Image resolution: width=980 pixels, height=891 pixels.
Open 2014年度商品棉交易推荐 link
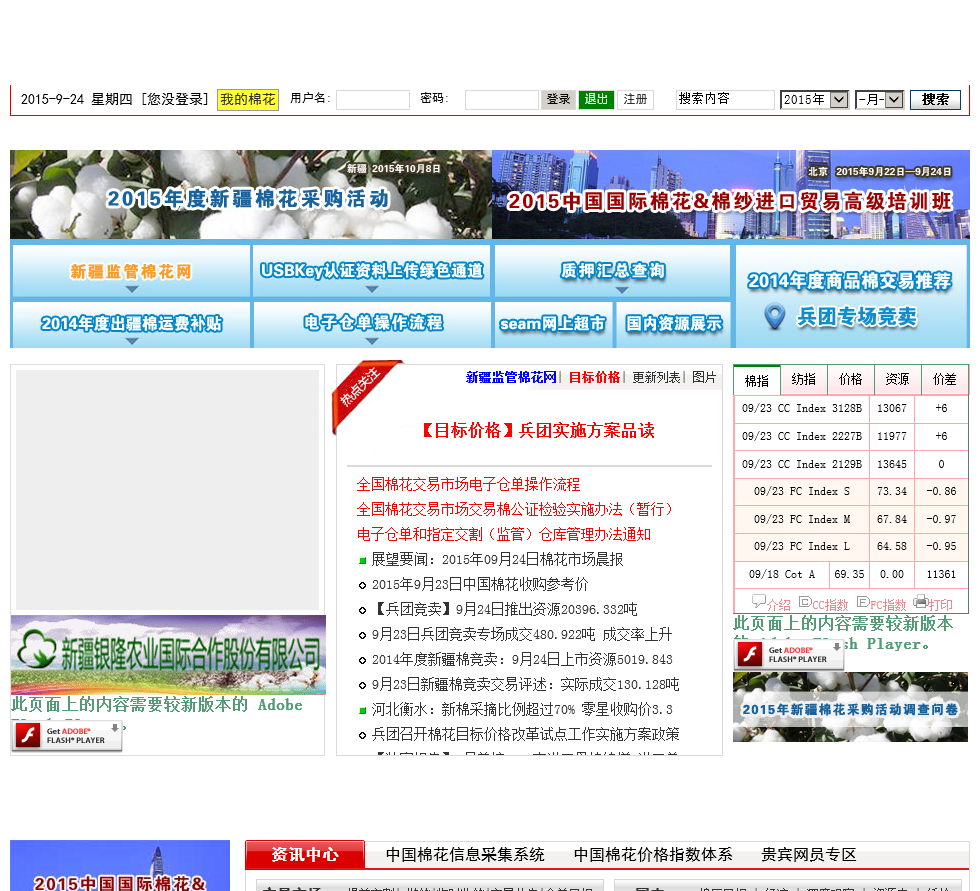pyautogui.click(x=850, y=281)
